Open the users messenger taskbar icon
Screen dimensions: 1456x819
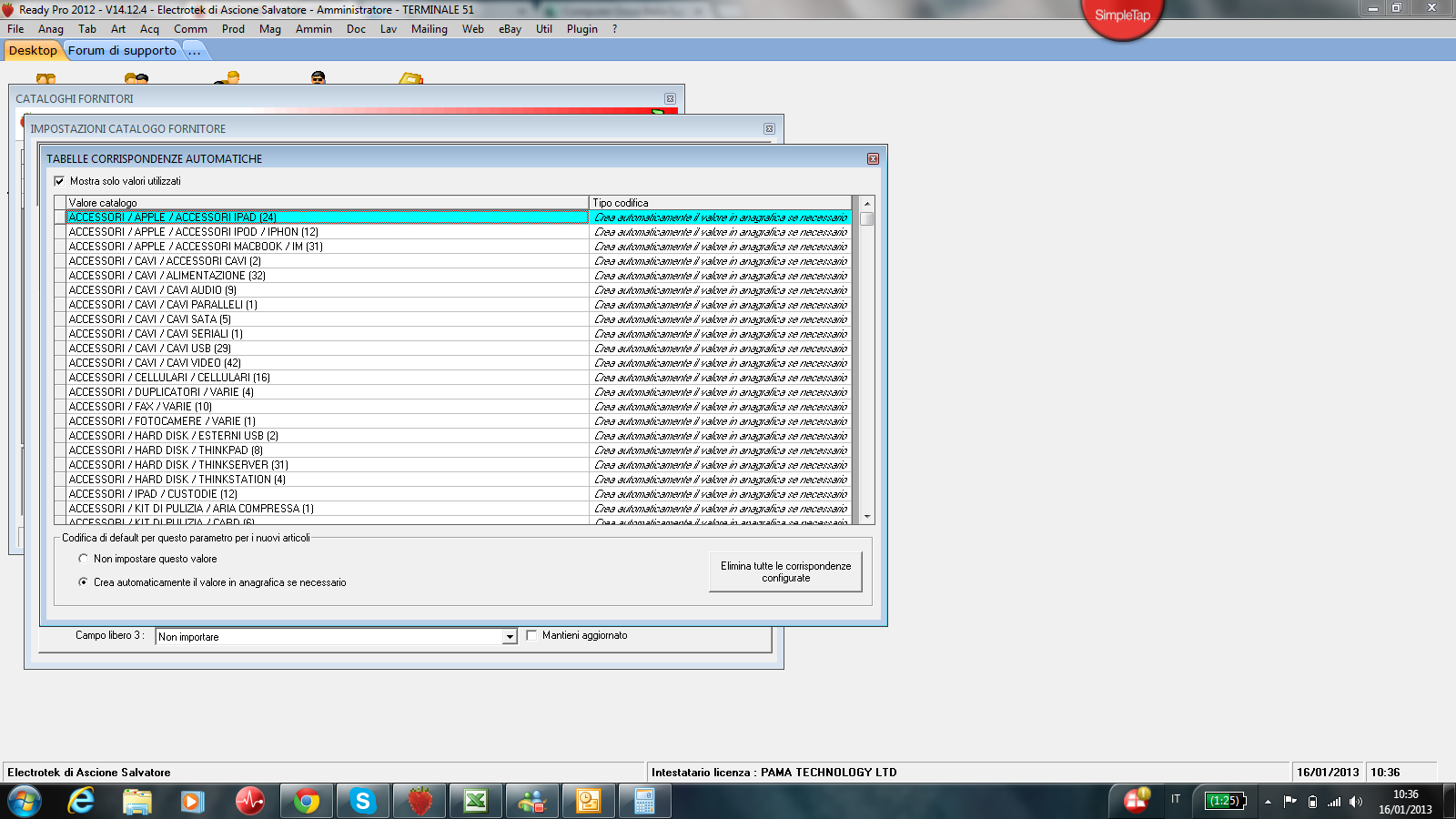pyautogui.click(x=532, y=802)
